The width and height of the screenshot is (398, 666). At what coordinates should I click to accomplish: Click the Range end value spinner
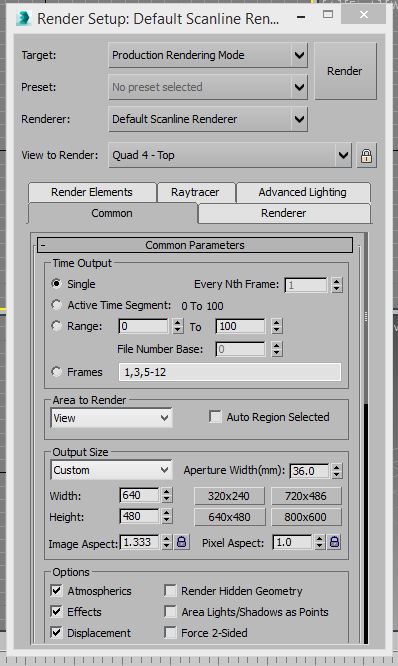click(277, 326)
